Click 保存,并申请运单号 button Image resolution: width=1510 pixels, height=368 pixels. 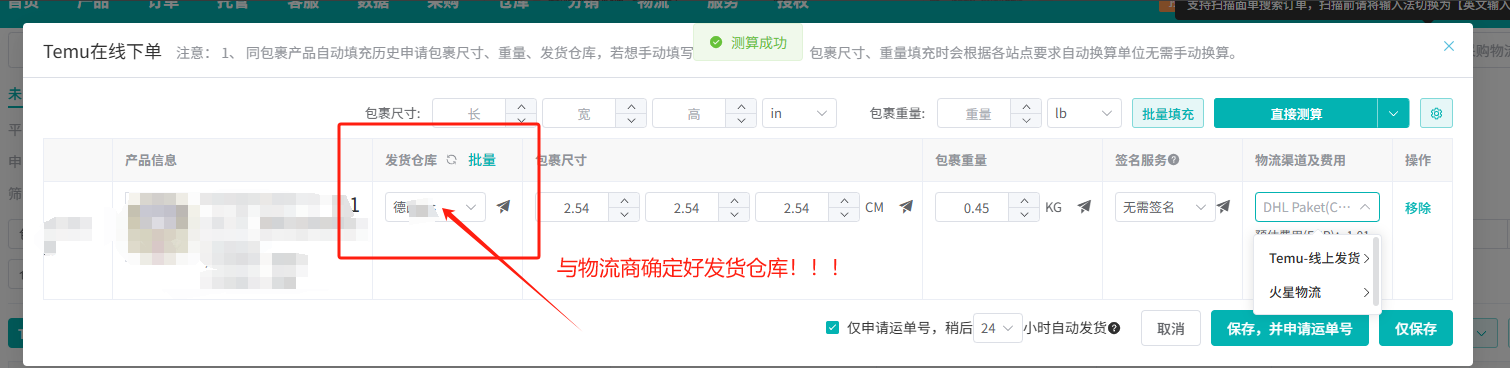point(1289,329)
